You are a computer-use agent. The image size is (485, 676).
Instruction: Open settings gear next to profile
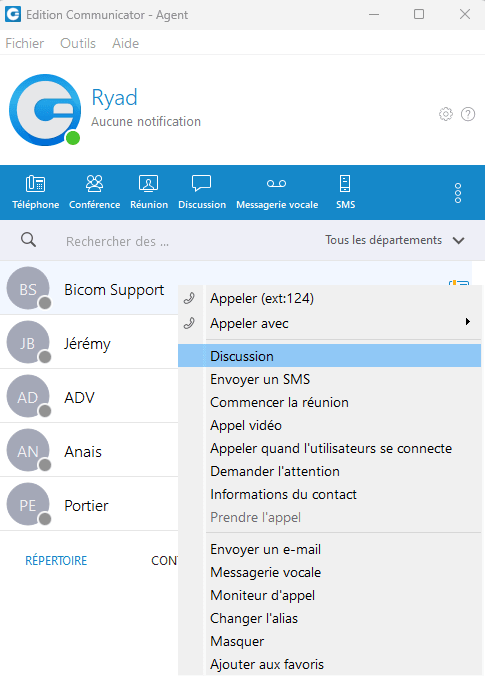tap(446, 114)
